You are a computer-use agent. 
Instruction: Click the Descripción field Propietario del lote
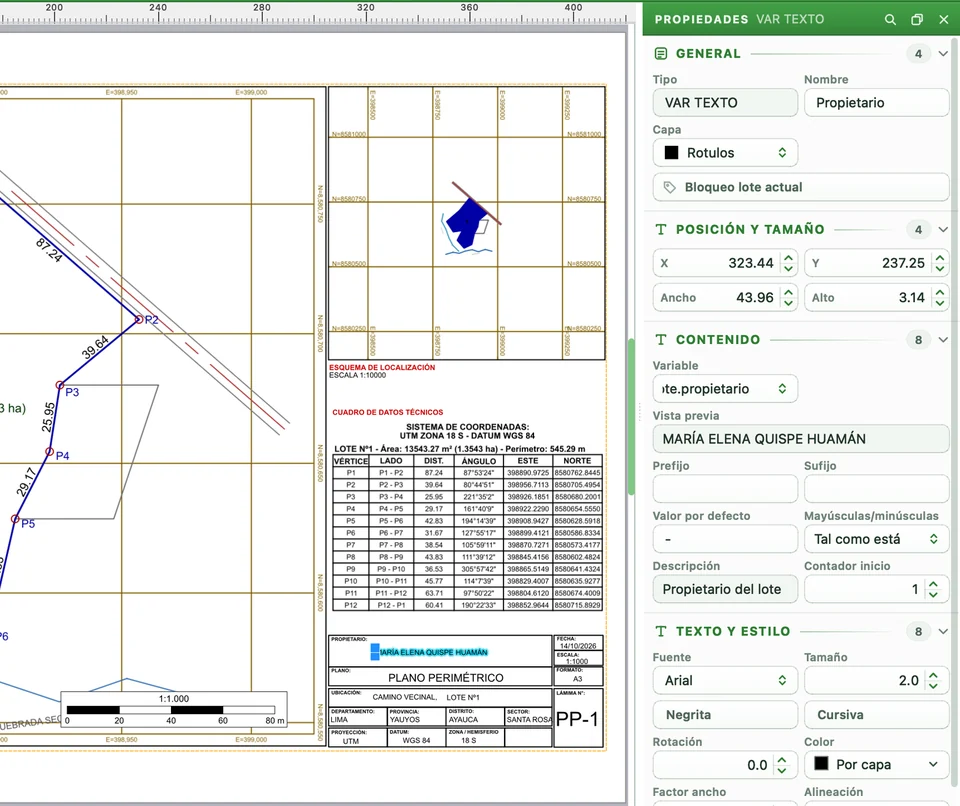(x=725, y=590)
